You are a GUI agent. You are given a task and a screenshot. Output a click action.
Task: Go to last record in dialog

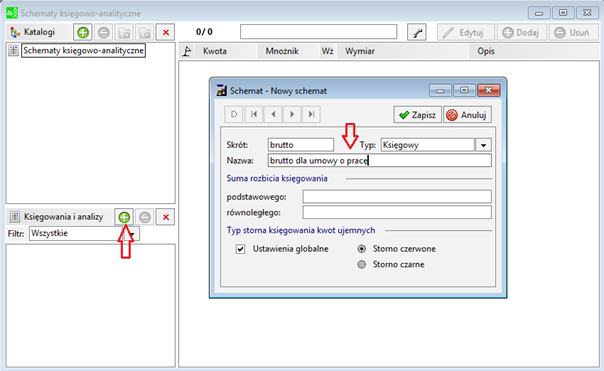tap(311, 114)
